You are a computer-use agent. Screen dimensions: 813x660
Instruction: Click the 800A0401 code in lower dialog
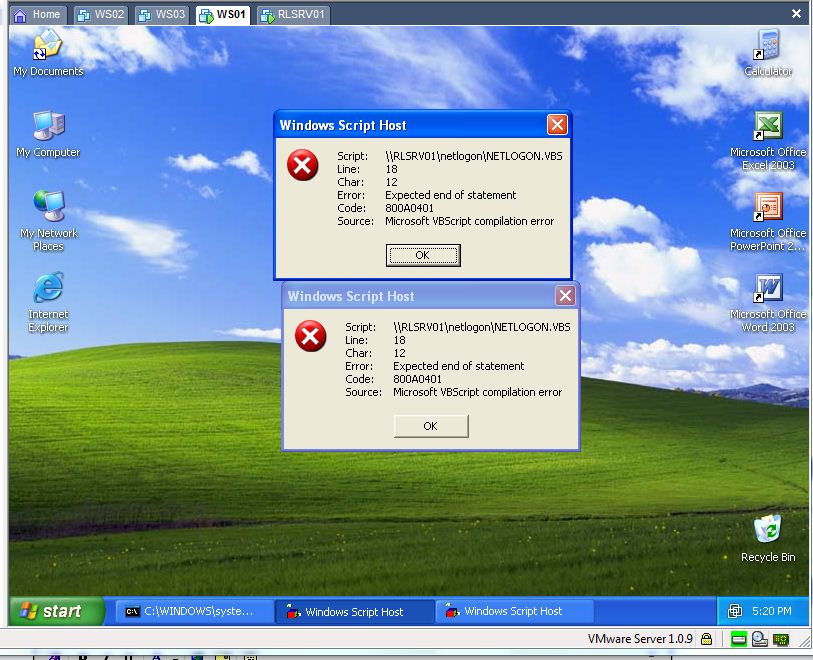coord(417,379)
